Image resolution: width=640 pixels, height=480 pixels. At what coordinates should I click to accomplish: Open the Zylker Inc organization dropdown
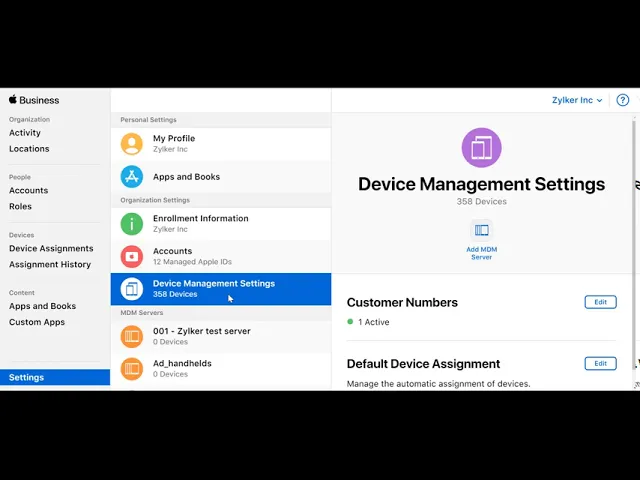click(577, 100)
